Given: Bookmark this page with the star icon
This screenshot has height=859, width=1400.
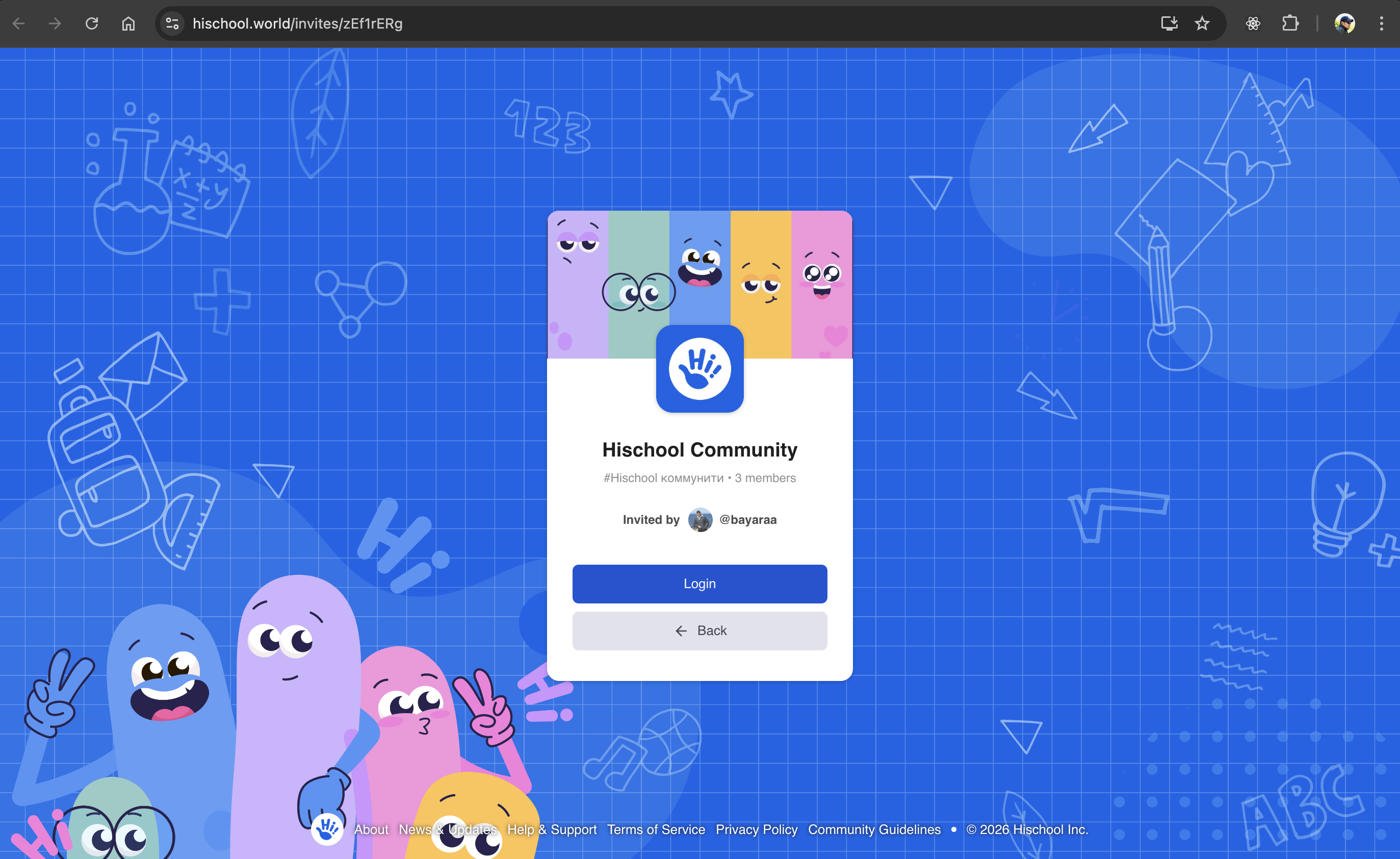Looking at the screenshot, I should coord(1202,23).
